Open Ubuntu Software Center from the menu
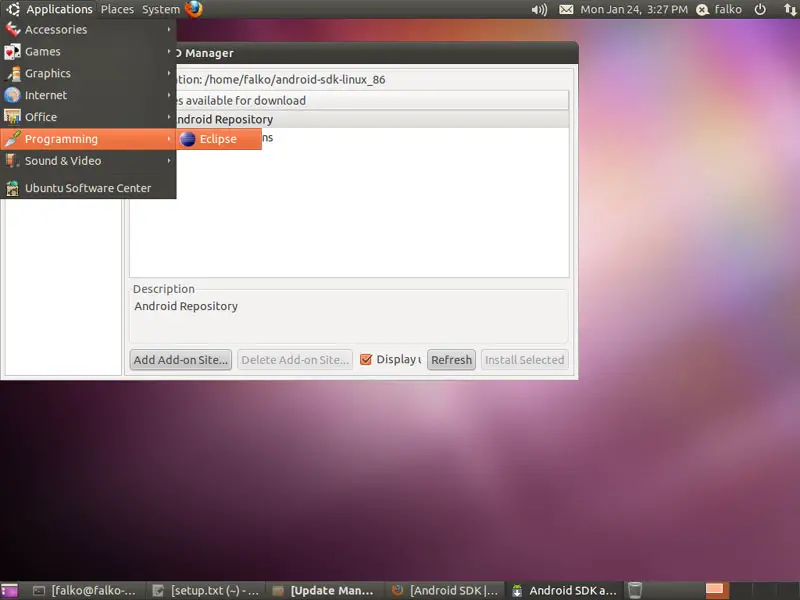The height and width of the screenshot is (600, 800). tap(88, 188)
